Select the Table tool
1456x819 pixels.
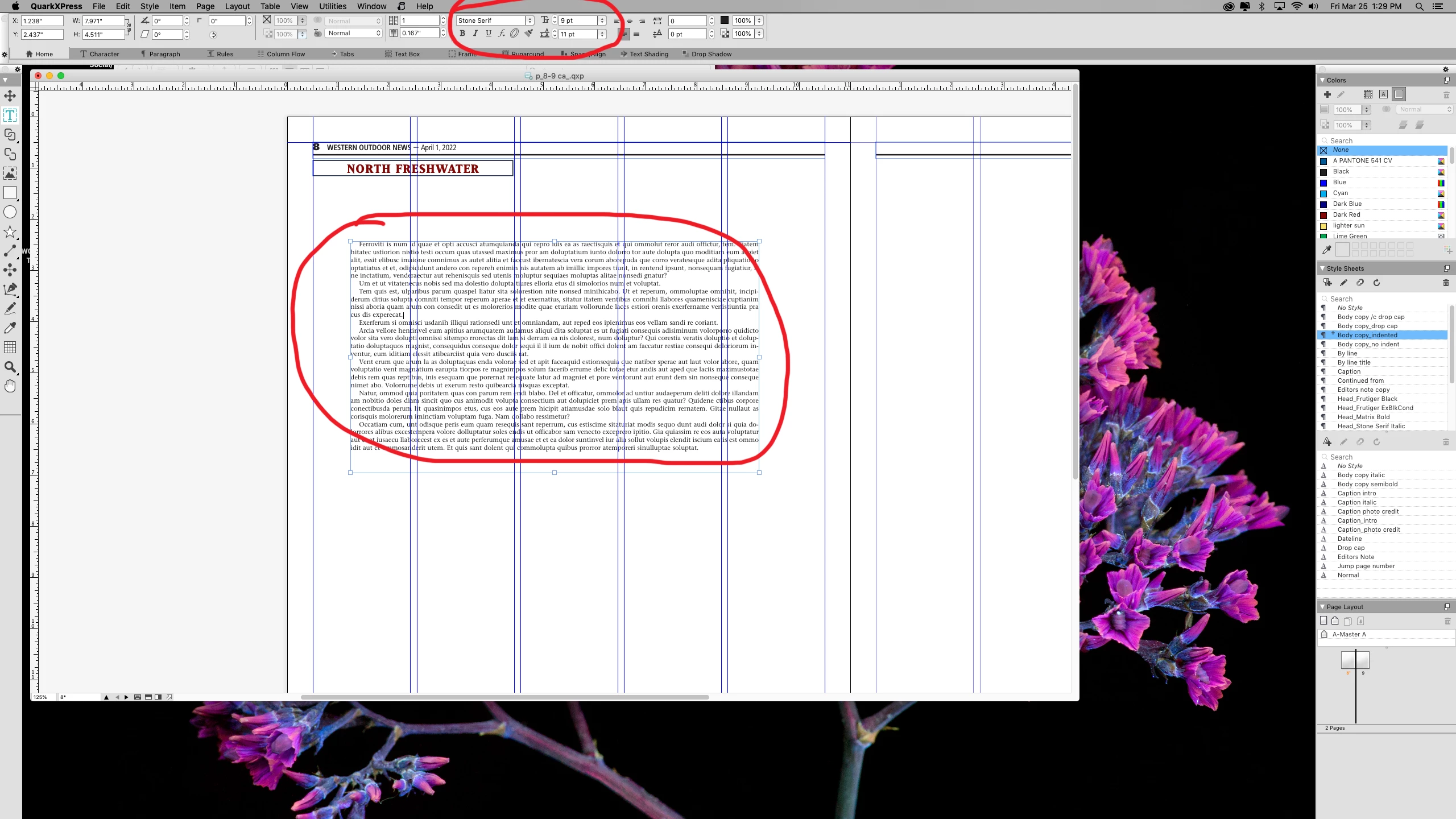(10, 347)
